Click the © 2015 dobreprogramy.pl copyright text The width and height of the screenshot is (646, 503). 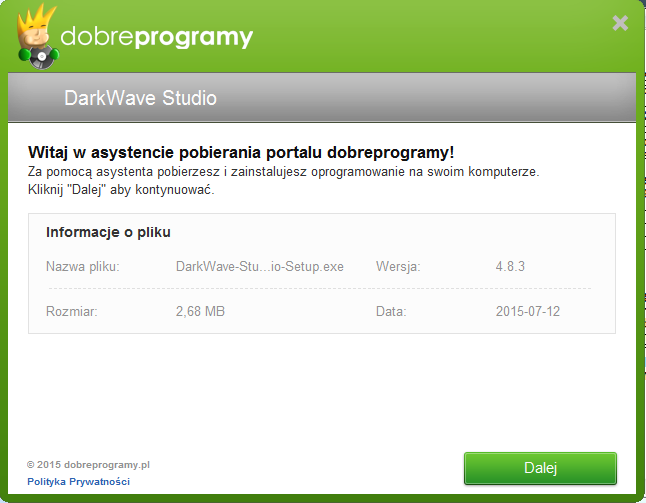click(x=88, y=465)
